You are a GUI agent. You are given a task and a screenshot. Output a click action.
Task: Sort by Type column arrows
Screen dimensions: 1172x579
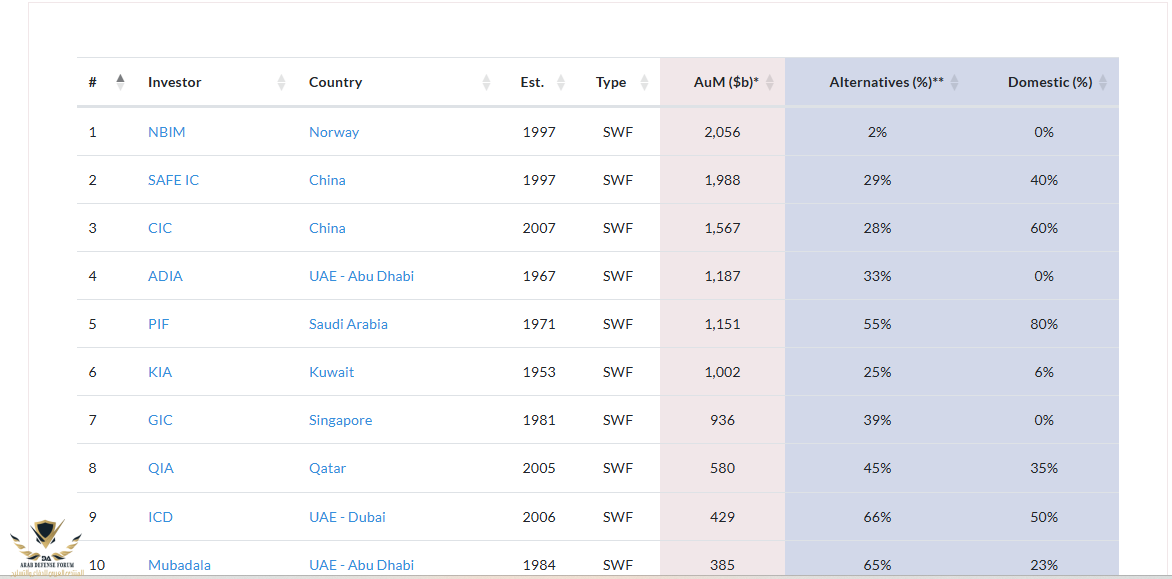point(645,82)
